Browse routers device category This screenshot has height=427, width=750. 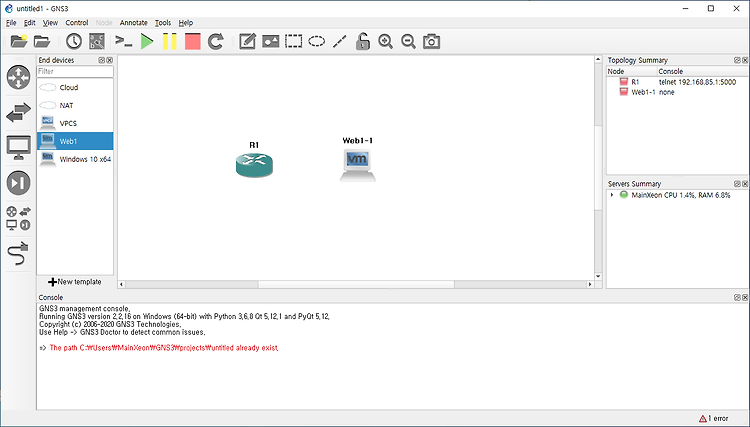click(19, 77)
